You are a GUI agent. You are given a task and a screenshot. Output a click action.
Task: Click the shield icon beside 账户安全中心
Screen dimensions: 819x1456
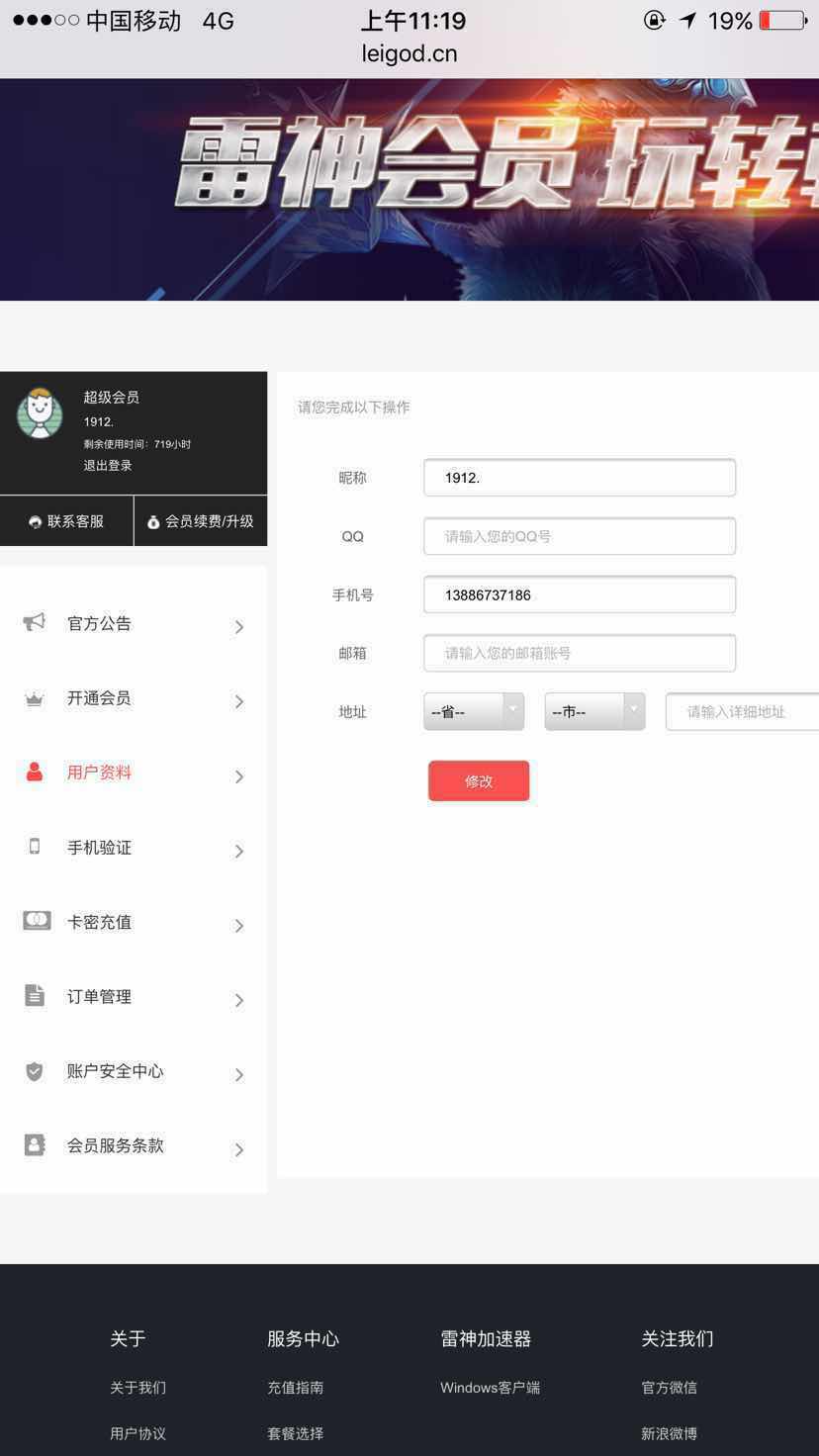(35, 1071)
